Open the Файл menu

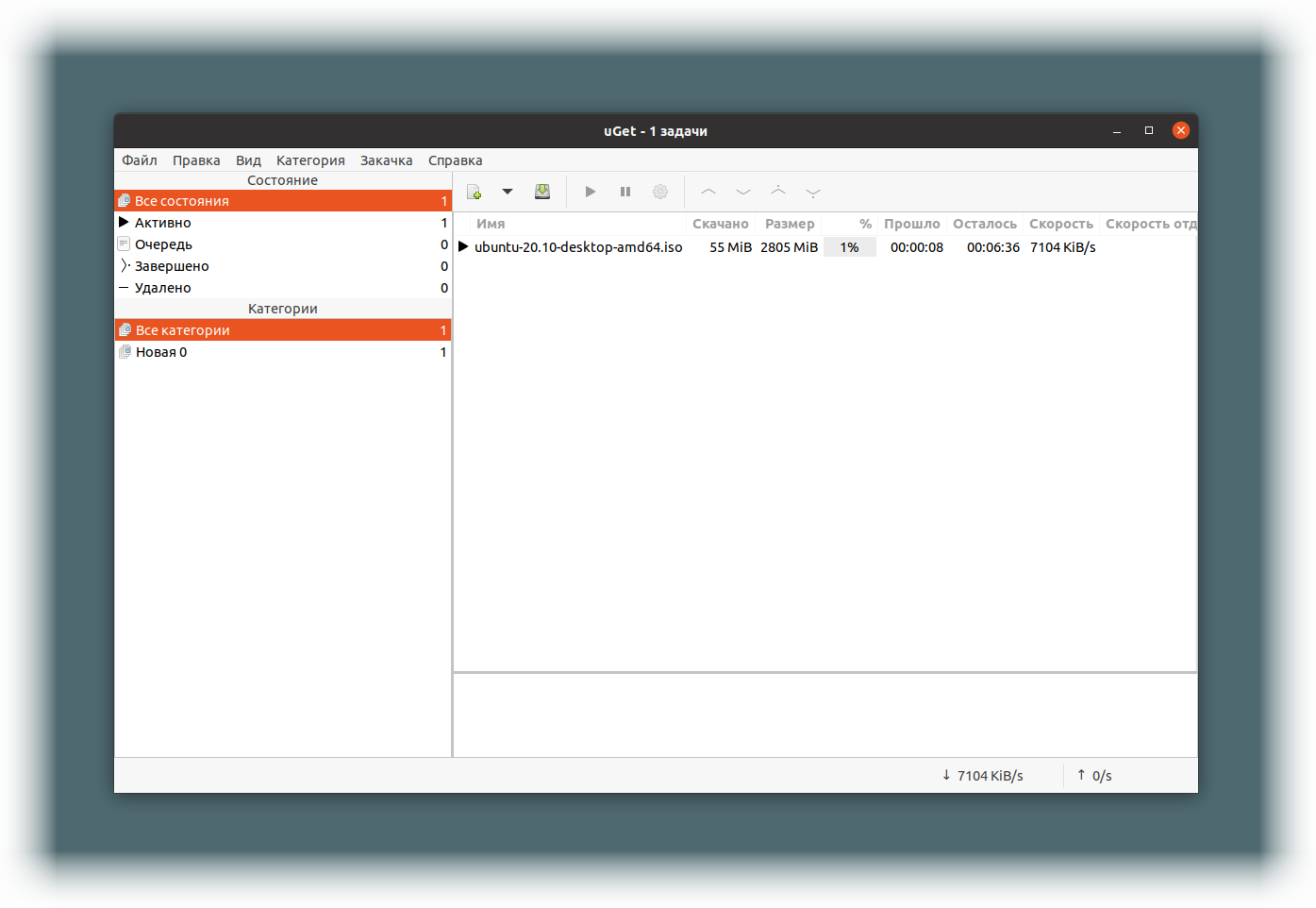140,160
